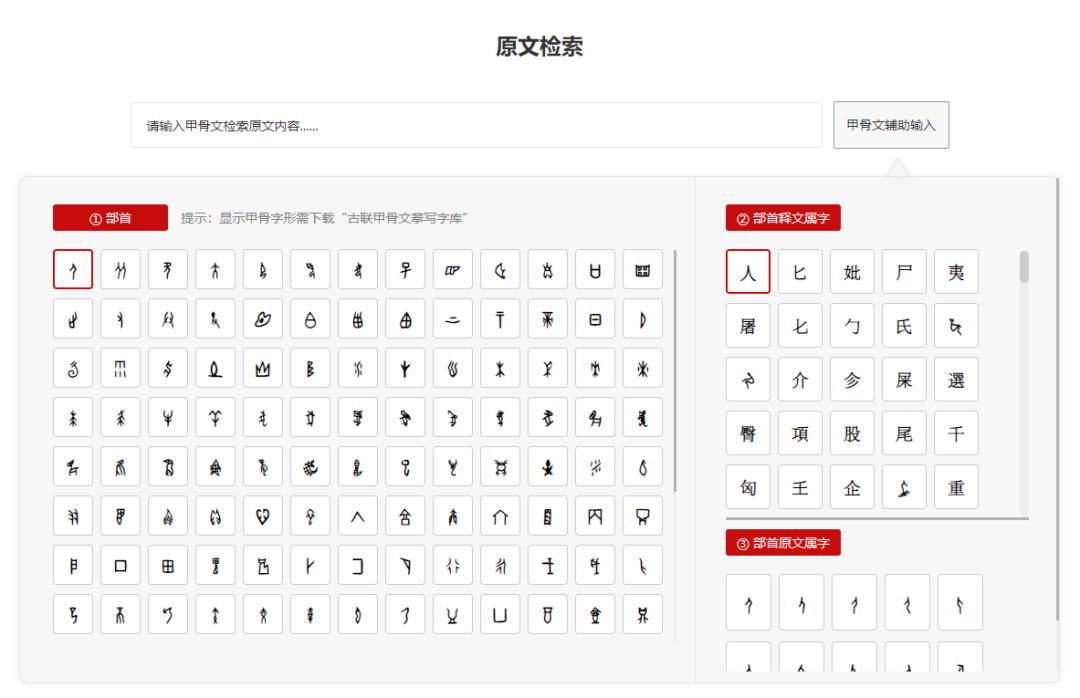Select the 企 character button
The width and height of the screenshot is (1080, 698).
point(852,487)
